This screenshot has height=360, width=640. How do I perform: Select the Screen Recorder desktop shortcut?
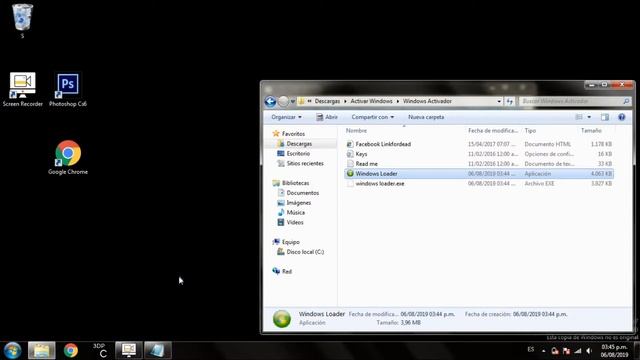[x=23, y=89]
